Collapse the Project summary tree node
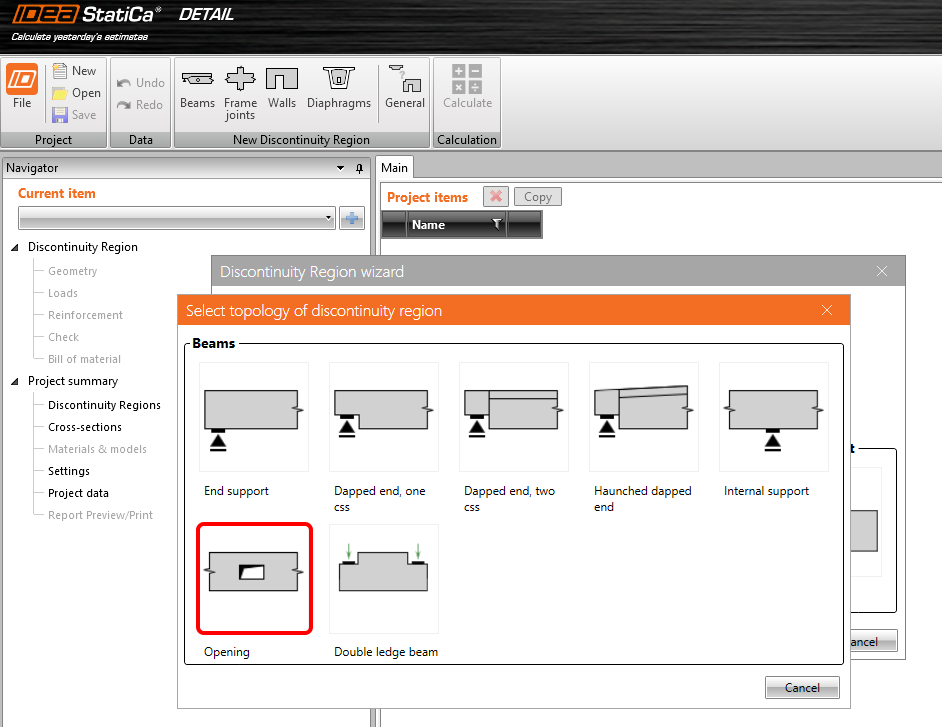Viewport: 942px width, 727px height. (x=15, y=381)
